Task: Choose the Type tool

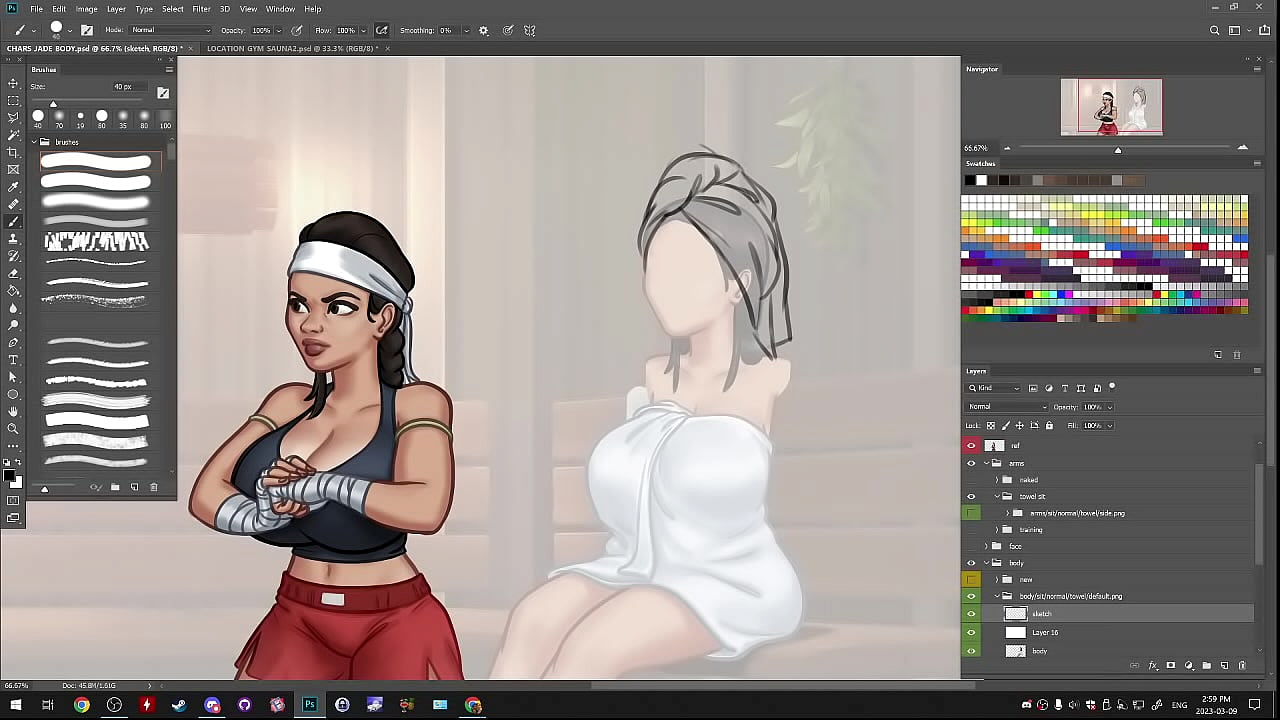Action: coord(13,359)
